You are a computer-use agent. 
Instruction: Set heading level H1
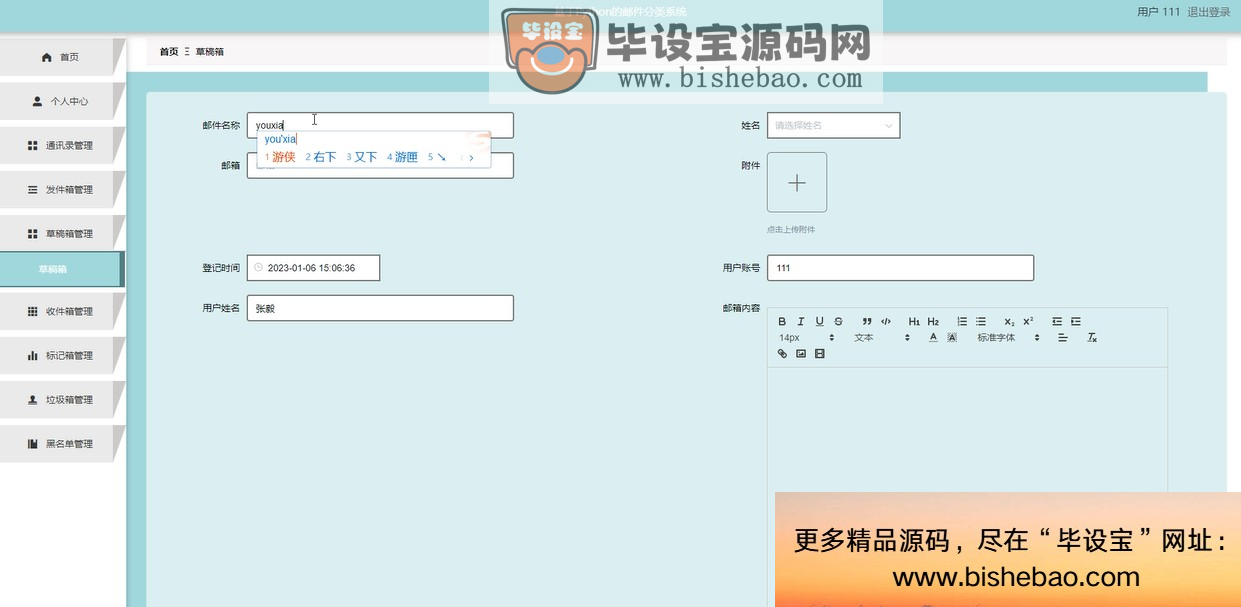(x=914, y=321)
